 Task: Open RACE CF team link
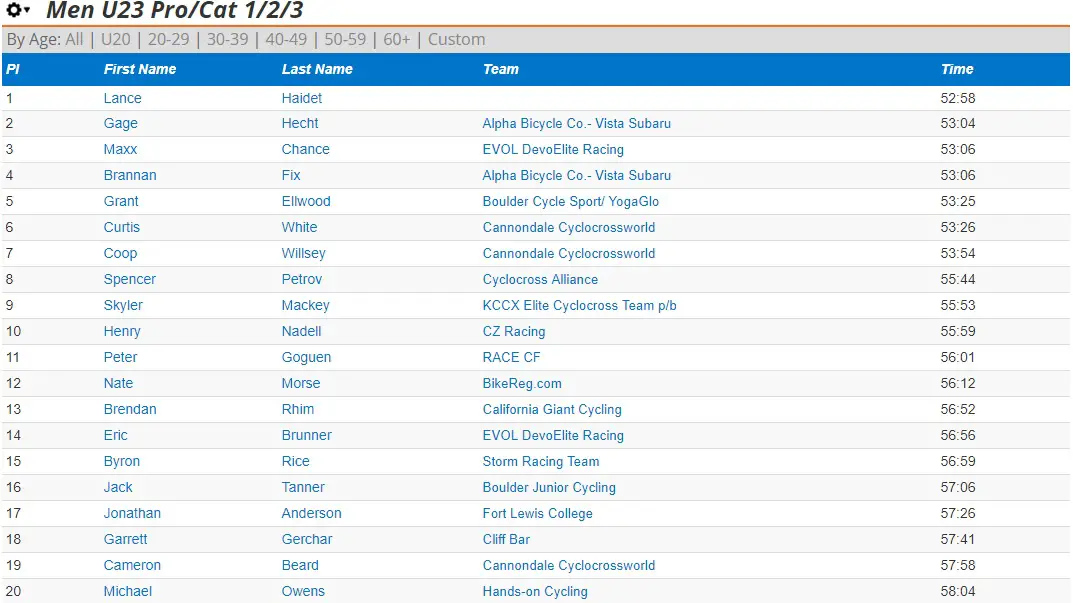[511, 358]
